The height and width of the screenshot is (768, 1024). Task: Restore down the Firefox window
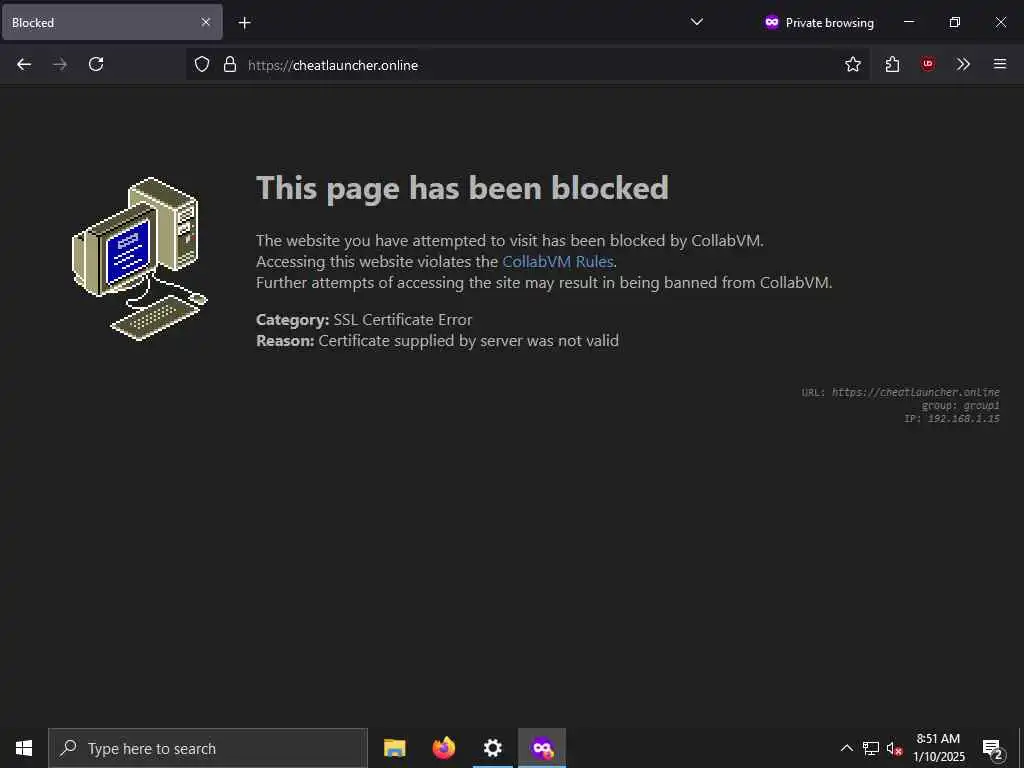[x=954, y=22]
